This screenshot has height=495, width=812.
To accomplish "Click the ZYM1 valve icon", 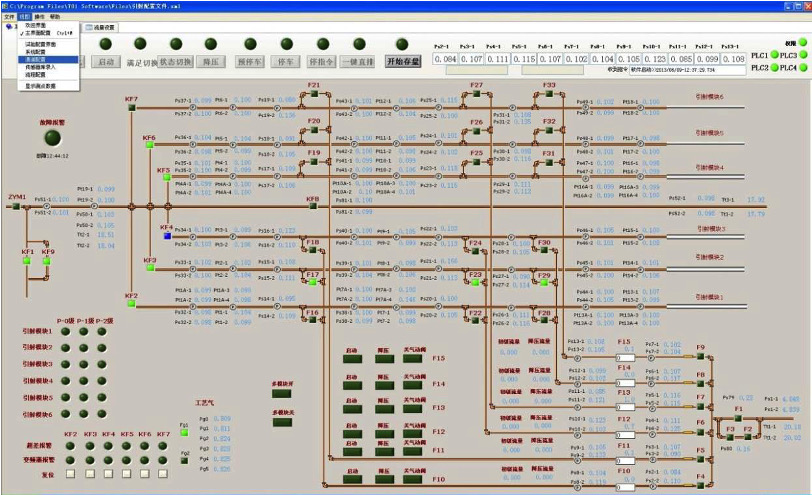I will coord(17,207).
